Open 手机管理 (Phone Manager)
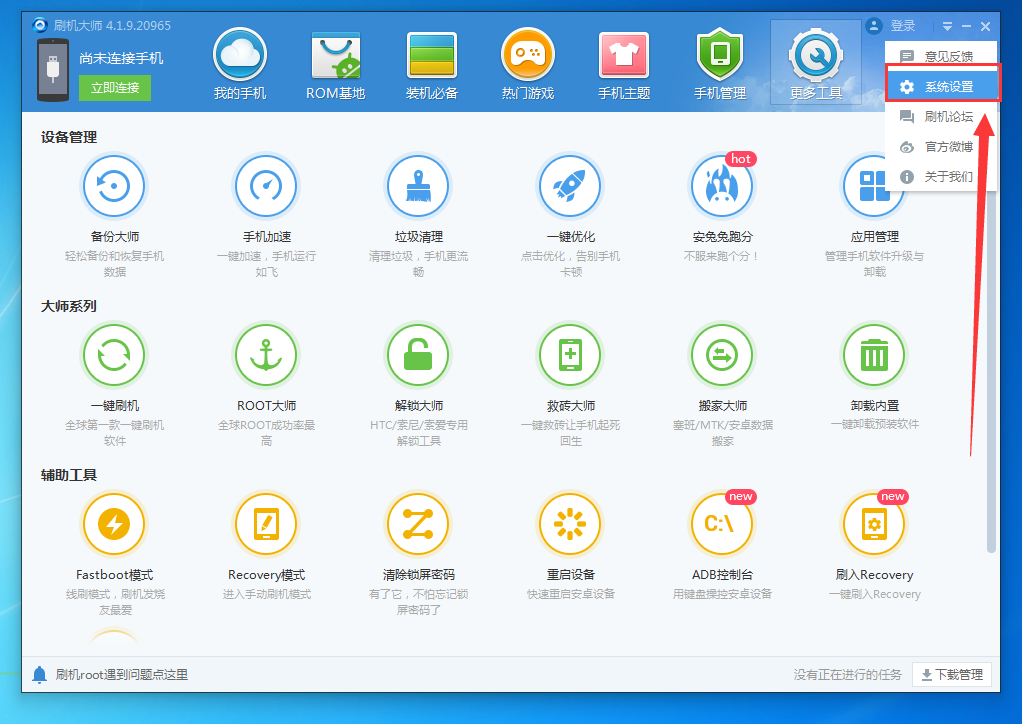 [719, 62]
